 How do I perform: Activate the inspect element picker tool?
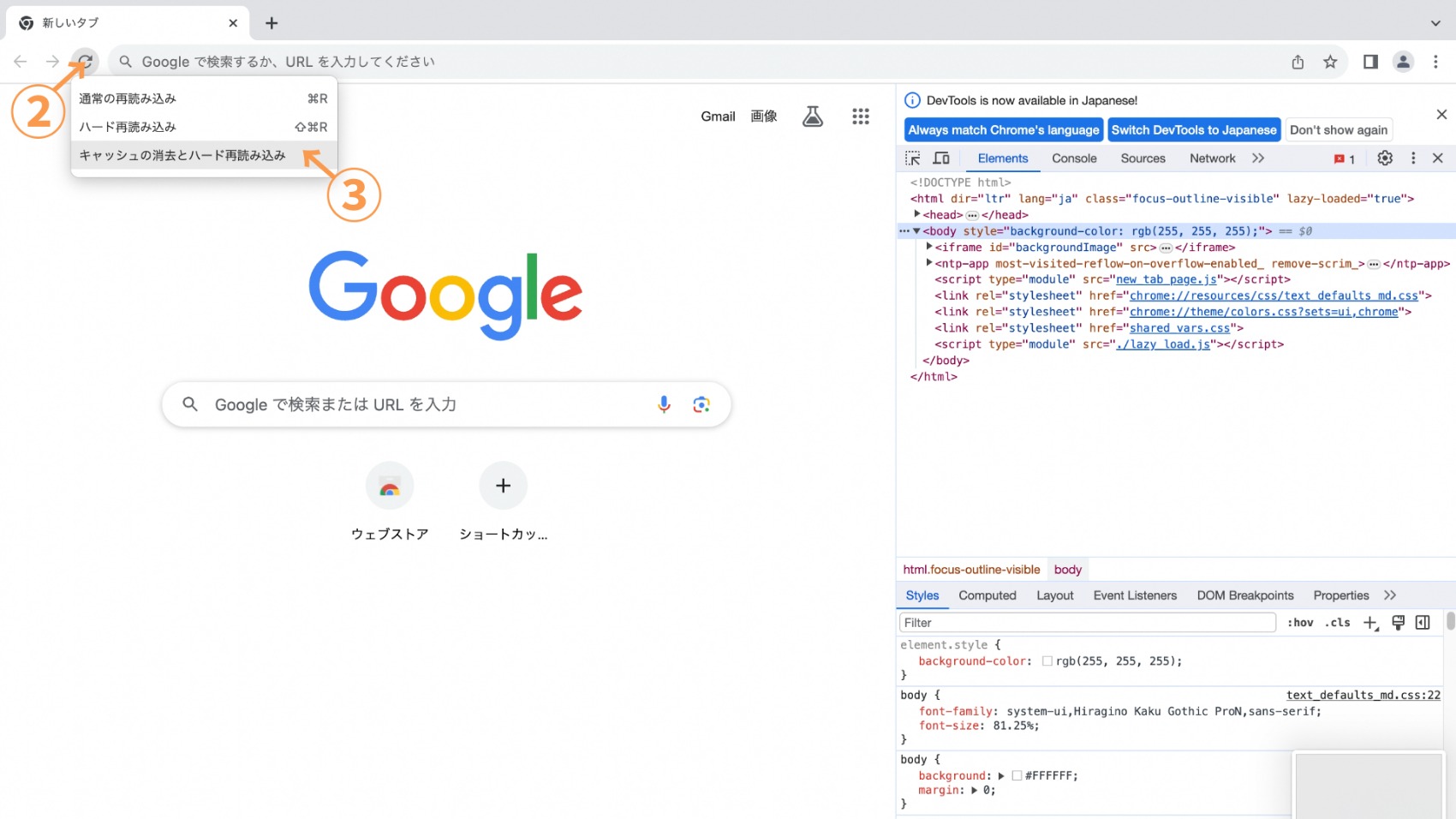[x=913, y=158]
